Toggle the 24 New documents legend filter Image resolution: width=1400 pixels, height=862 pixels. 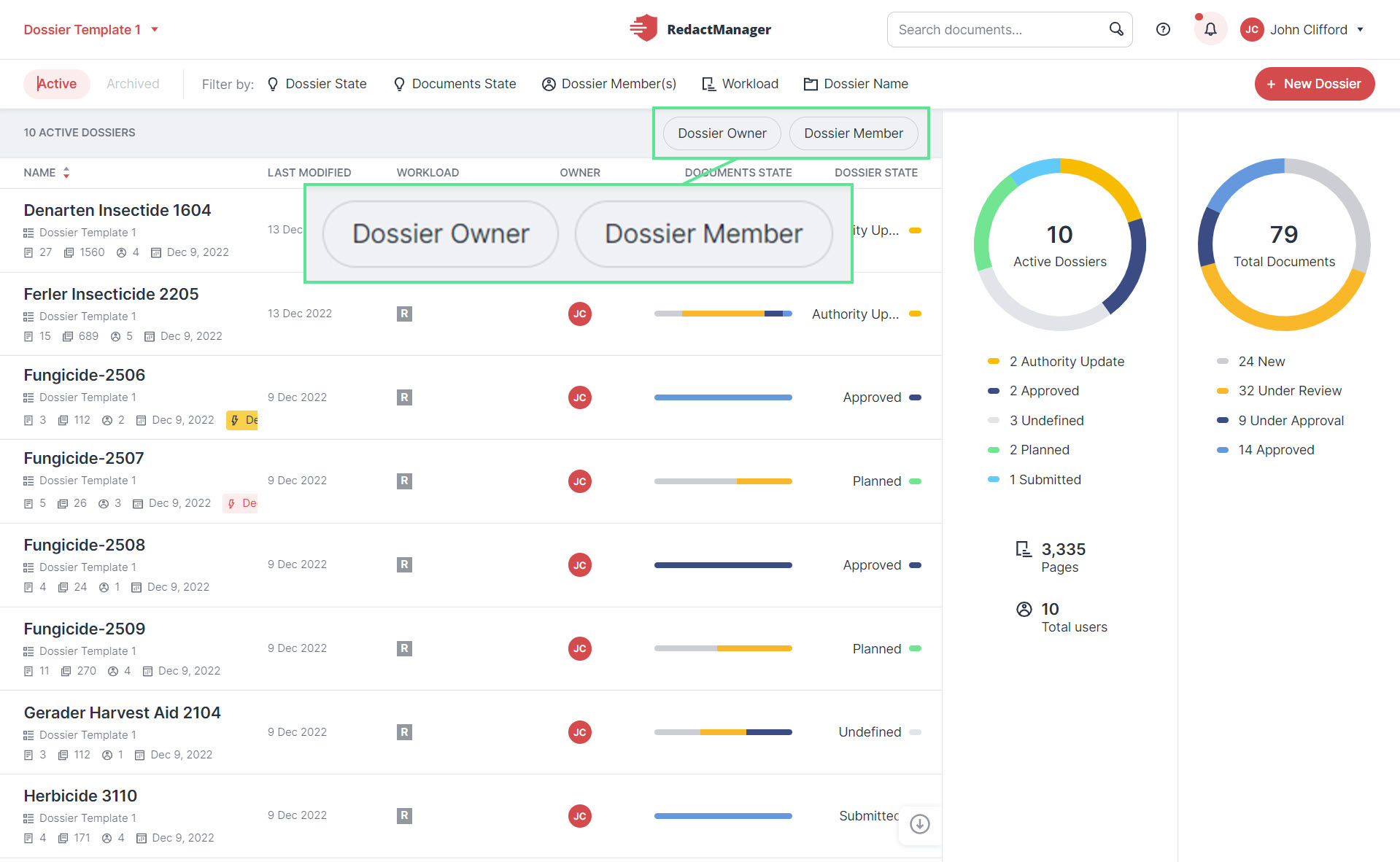(1250, 361)
